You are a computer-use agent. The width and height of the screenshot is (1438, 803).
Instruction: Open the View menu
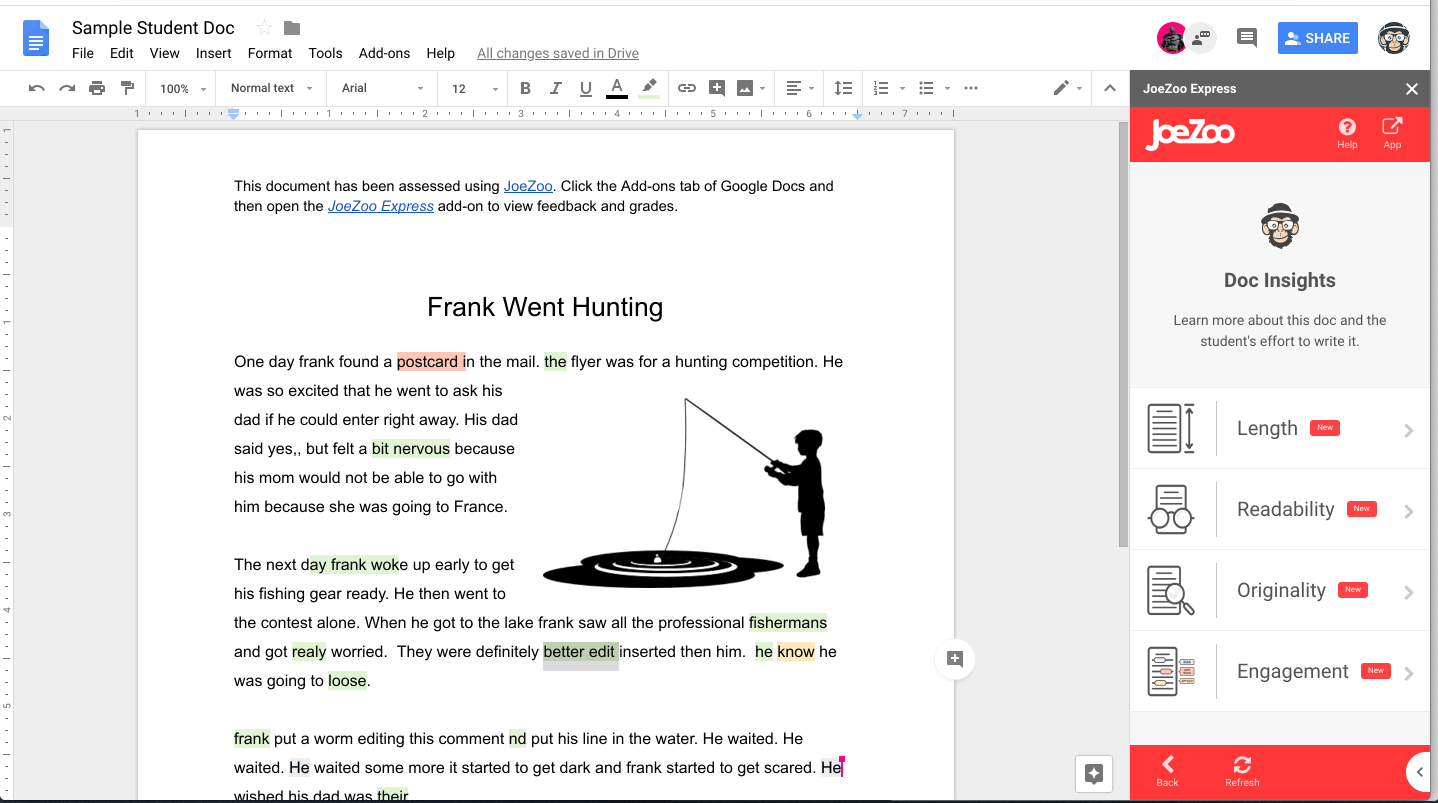tap(165, 53)
